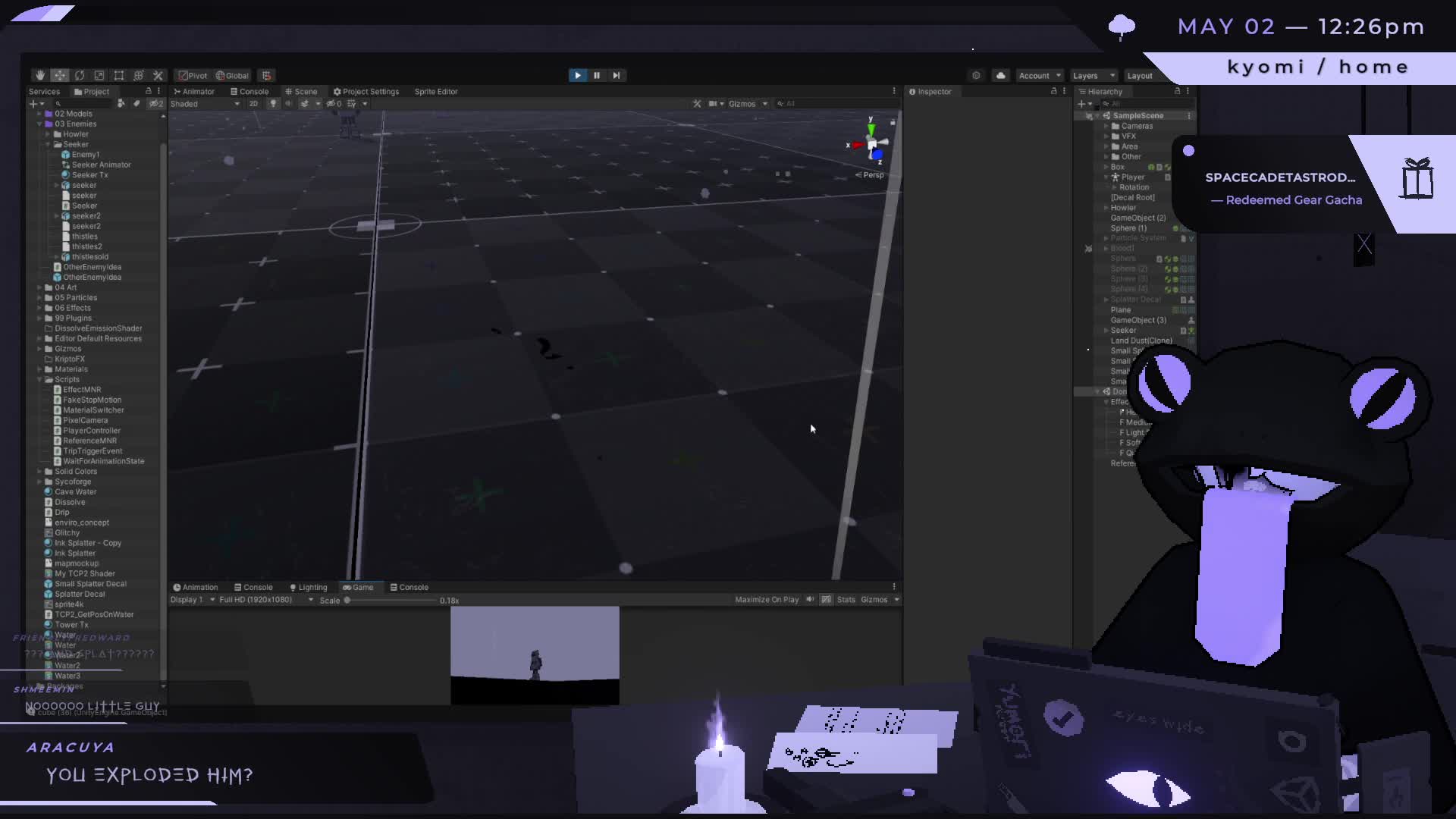Close the gift alert with the X icon
The image size is (1456, 819).
[1364, 244]
